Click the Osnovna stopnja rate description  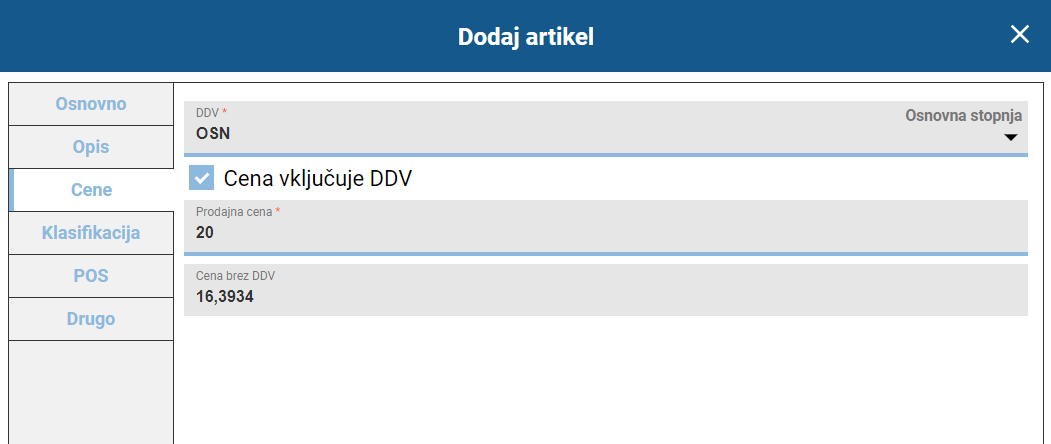click(x=963, y=115)
